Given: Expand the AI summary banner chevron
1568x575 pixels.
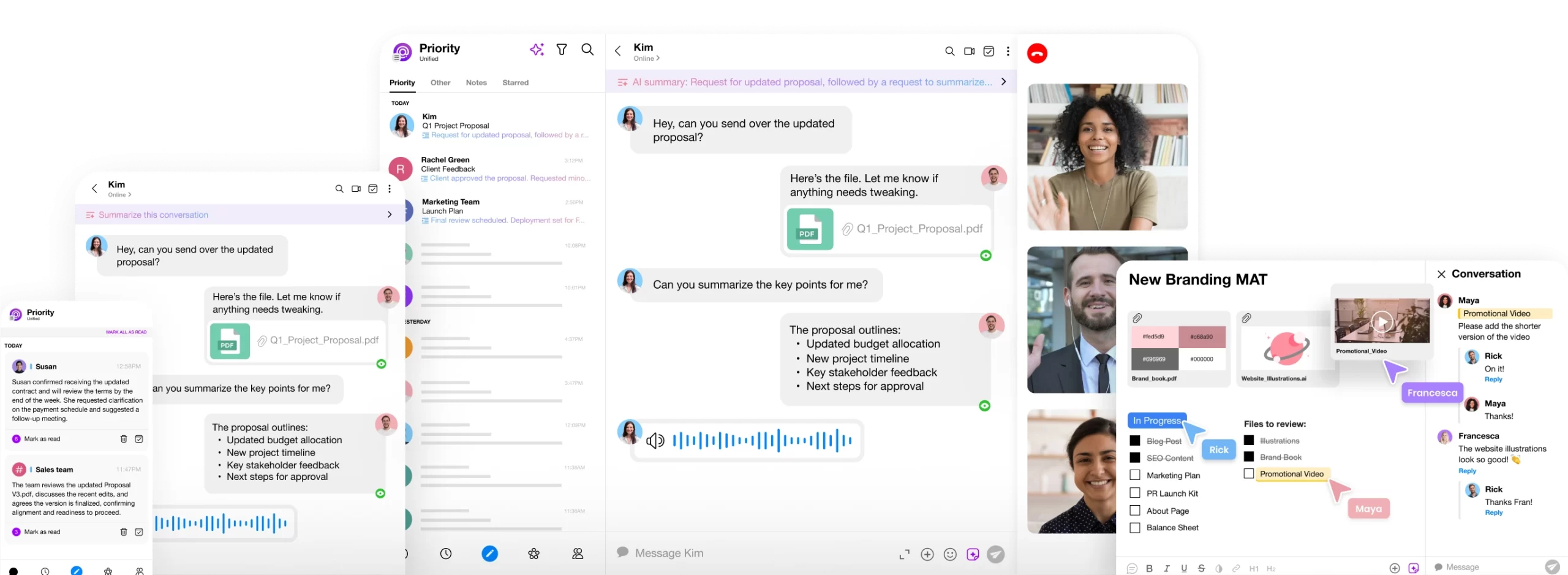Looking at the screenshot, I should pyautogui.click(x=1003, y=82).
